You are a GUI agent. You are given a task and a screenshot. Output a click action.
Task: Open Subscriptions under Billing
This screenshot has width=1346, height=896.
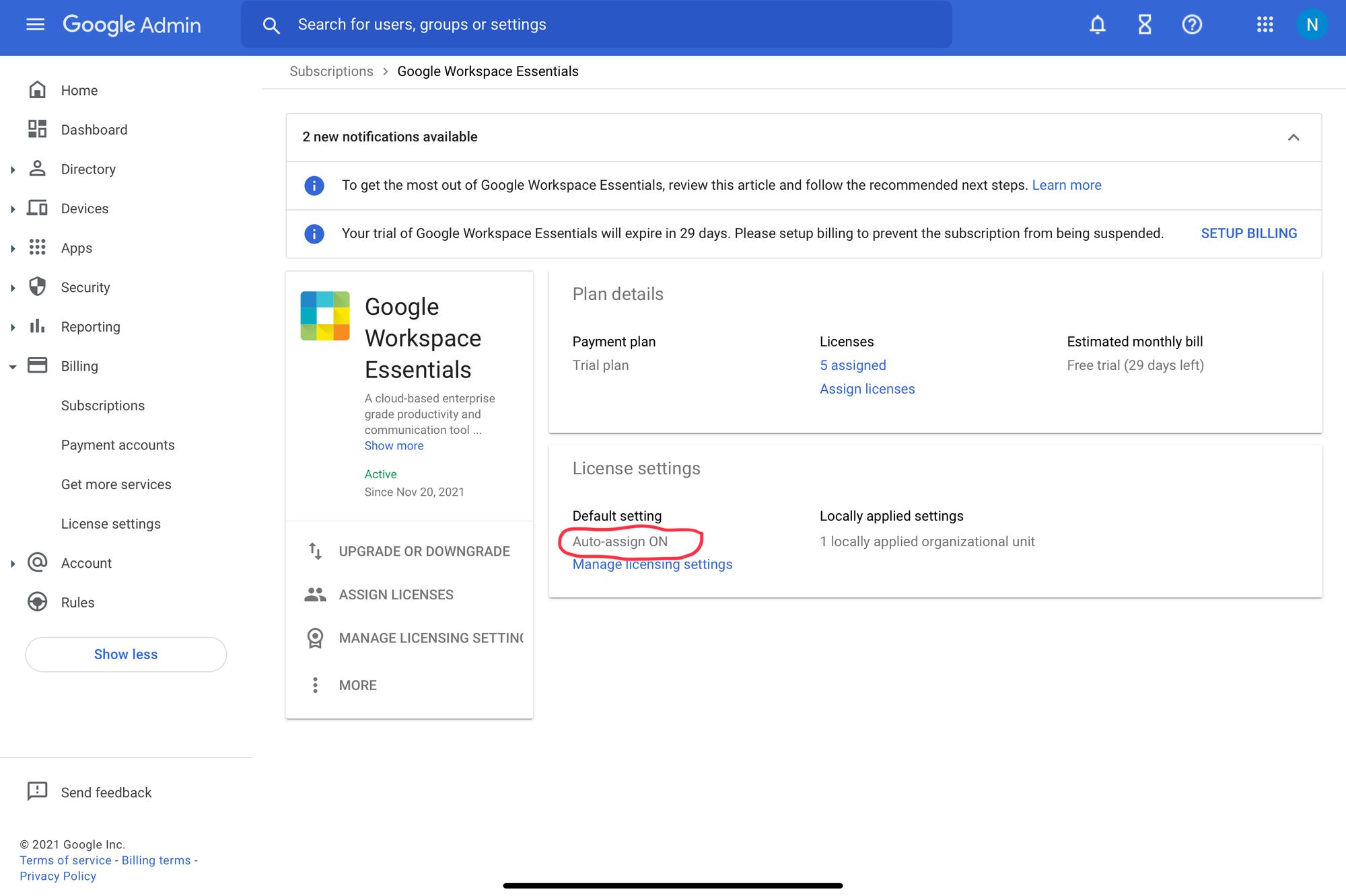[x=103, y=406]
